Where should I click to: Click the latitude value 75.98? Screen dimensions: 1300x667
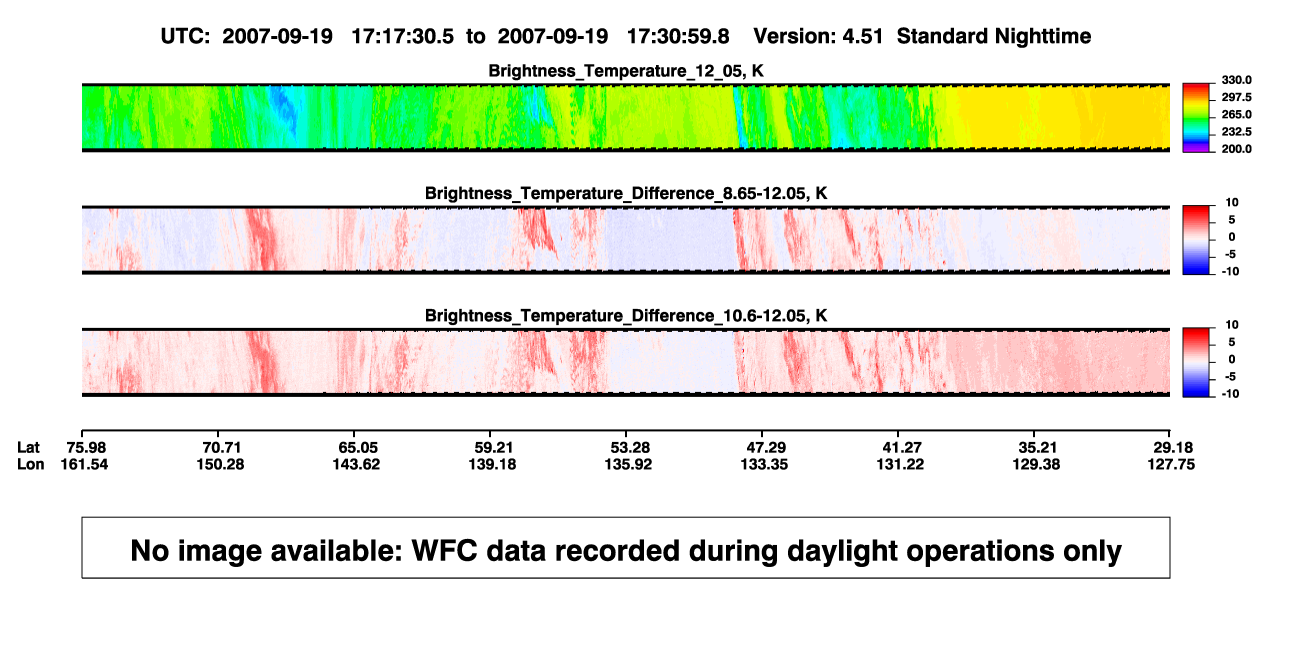tap(86, 447)
